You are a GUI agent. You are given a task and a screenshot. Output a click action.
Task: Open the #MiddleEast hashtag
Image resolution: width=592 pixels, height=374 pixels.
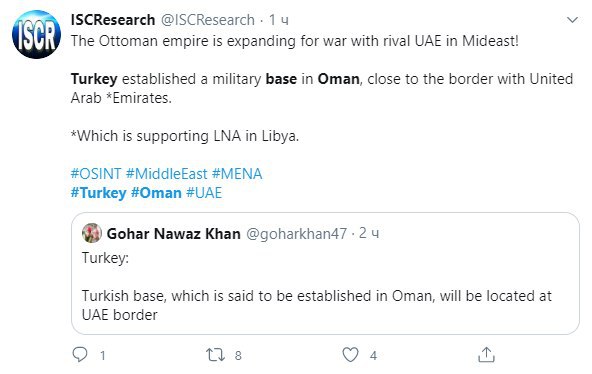[x=166, y=174]
